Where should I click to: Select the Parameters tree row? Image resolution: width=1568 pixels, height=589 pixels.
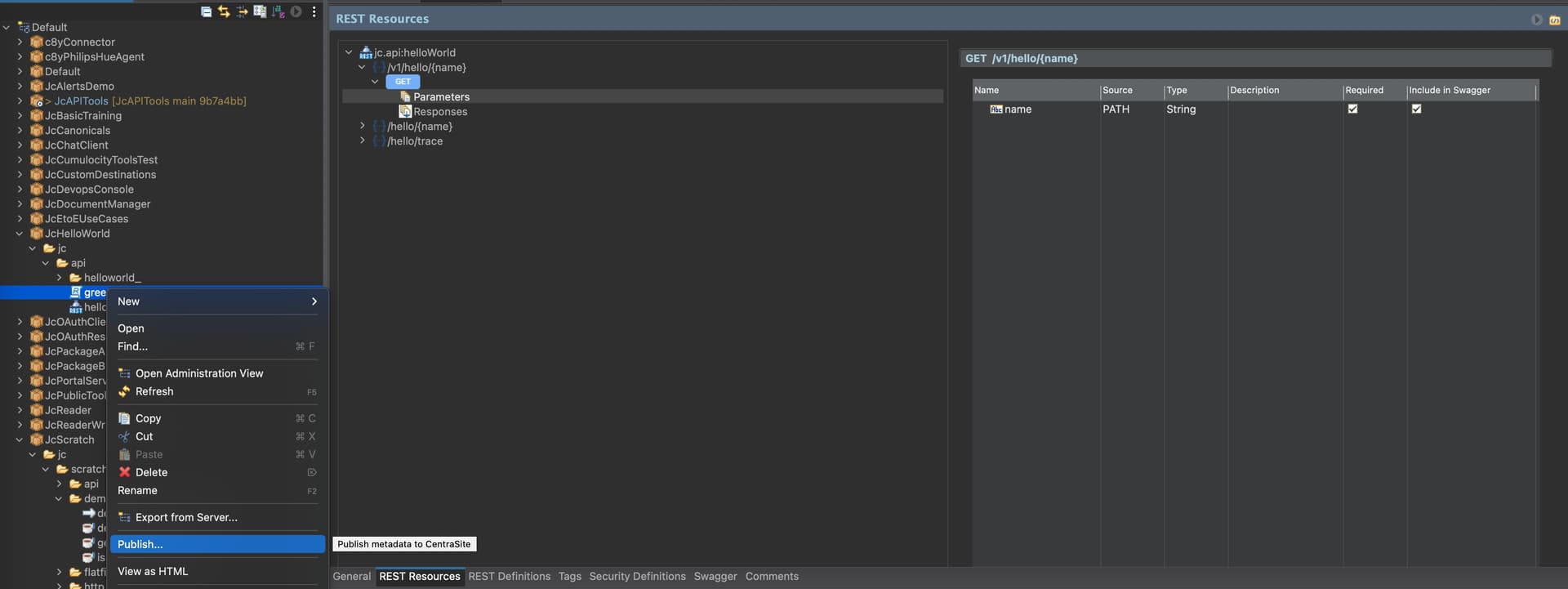tap(643, 96)
